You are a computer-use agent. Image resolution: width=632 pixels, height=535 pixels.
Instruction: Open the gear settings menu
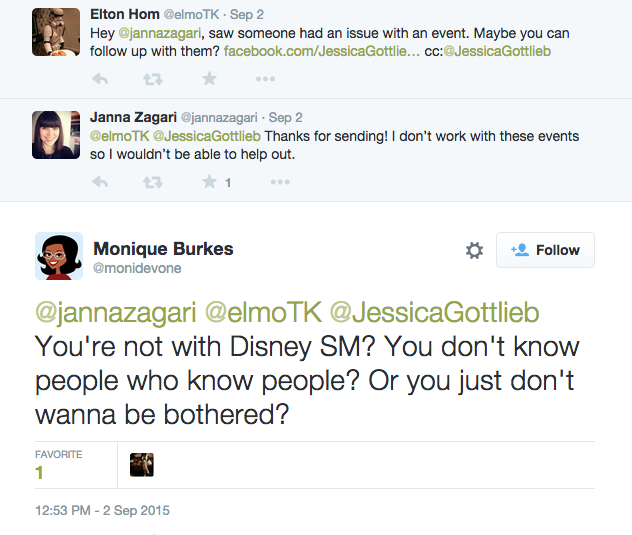[474, 251]
